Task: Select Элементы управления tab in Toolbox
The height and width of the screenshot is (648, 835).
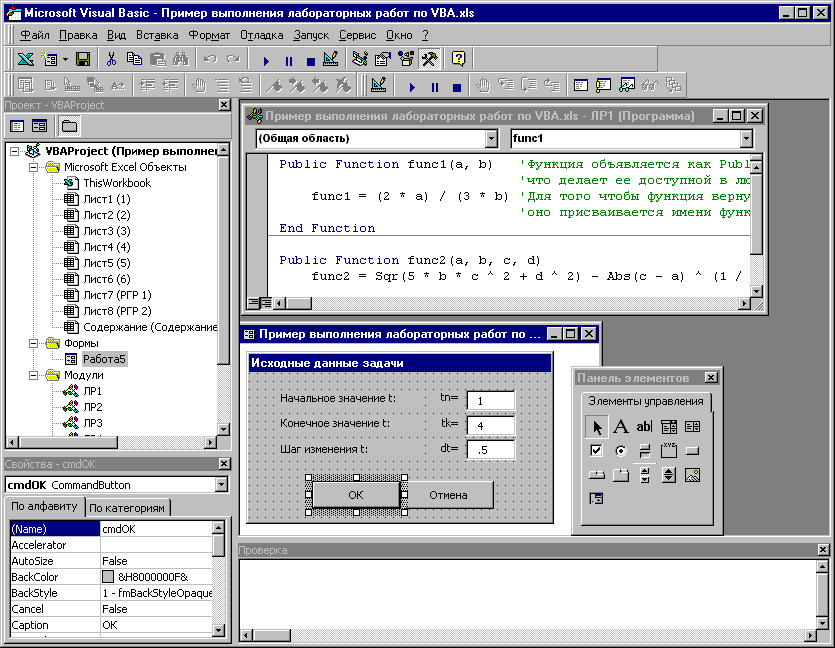Action: point(645,401)
